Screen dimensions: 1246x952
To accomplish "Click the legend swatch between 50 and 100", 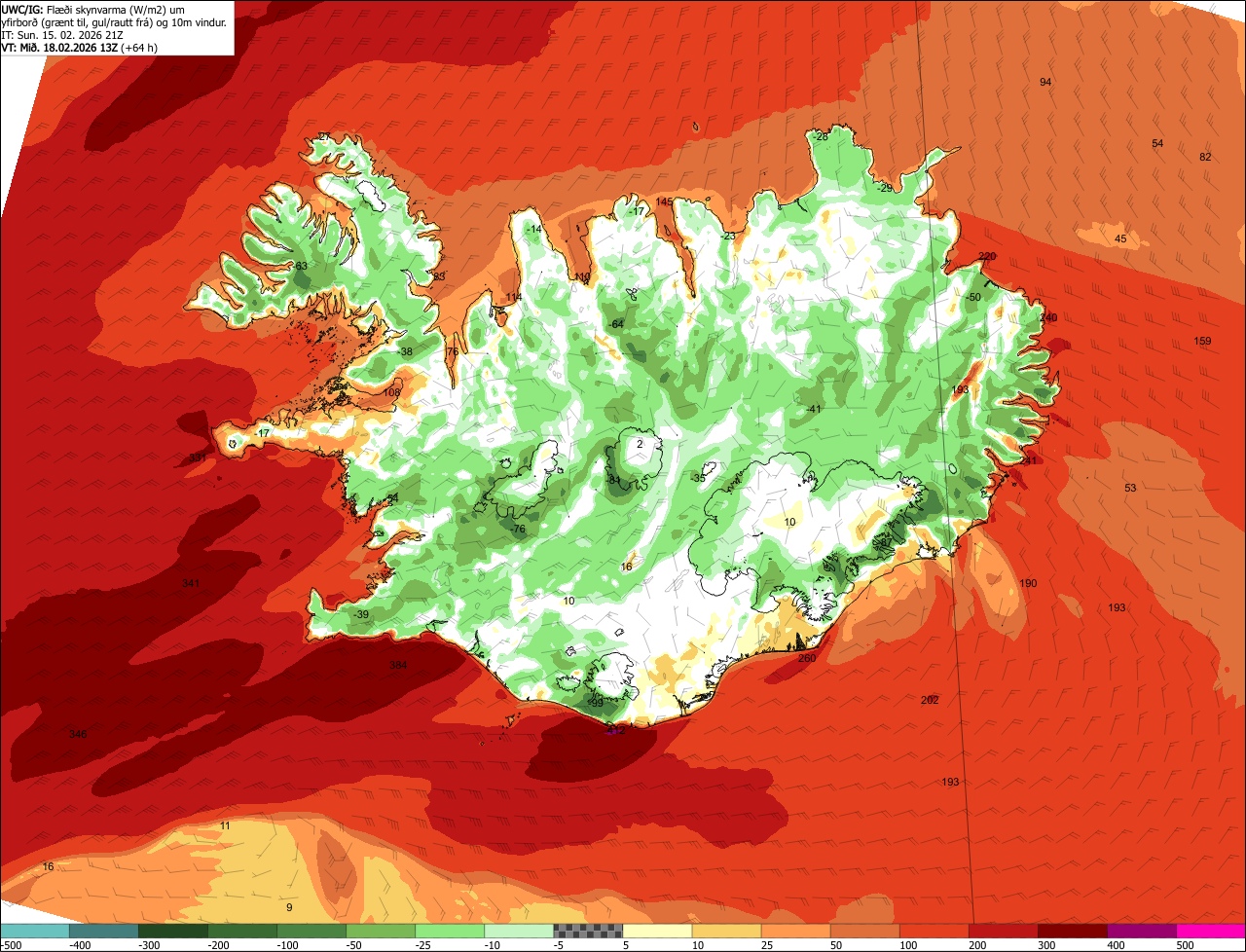I will point(864,931).
